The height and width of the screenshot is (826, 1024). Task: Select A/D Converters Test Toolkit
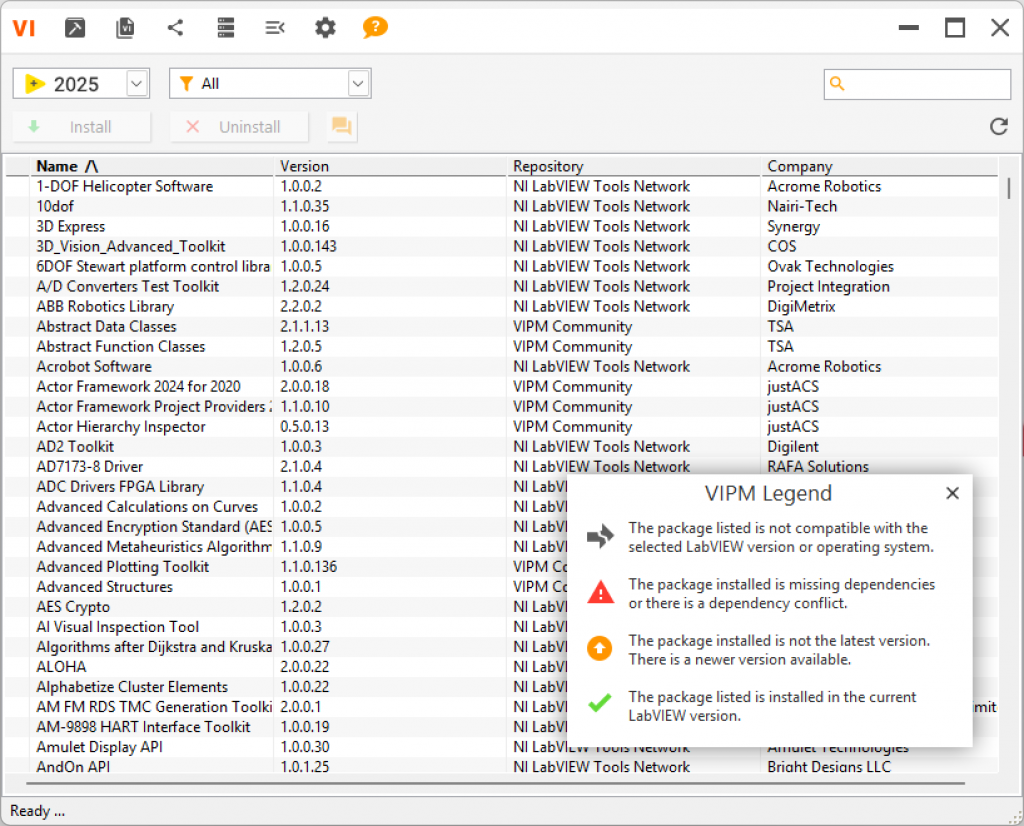point(502,287)
